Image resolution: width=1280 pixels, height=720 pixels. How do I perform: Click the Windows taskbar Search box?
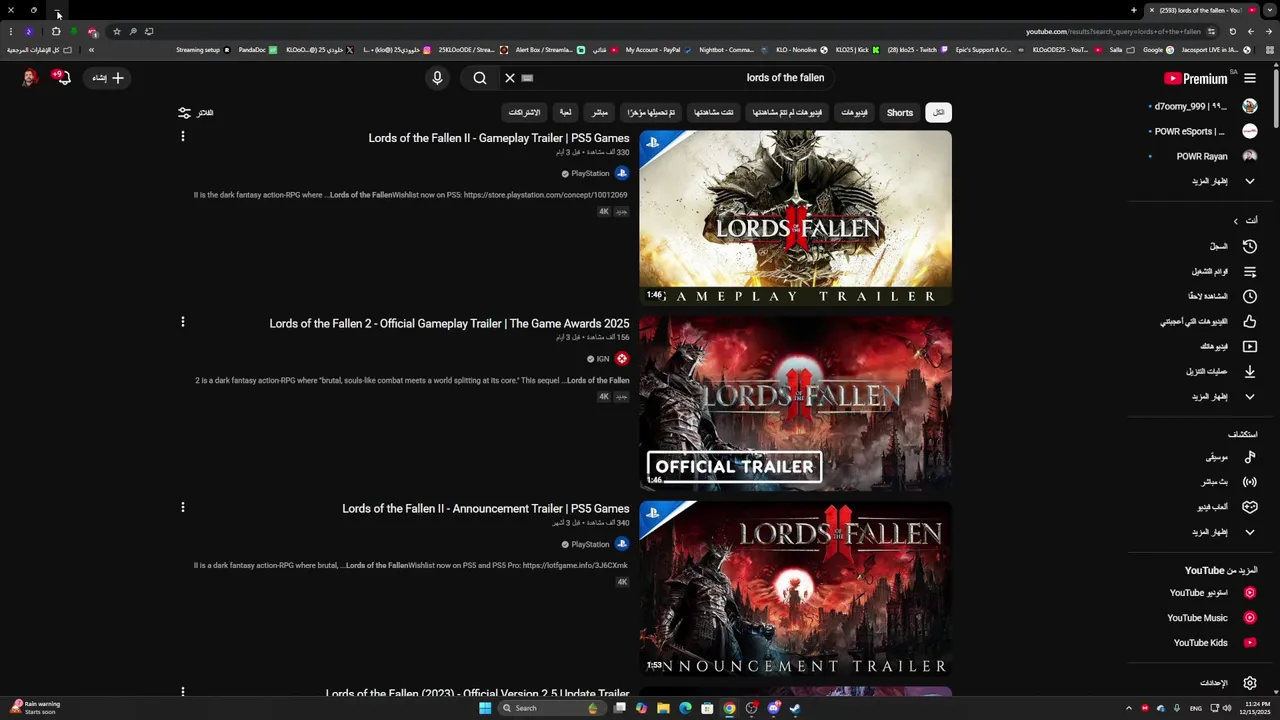coord(550,708)
